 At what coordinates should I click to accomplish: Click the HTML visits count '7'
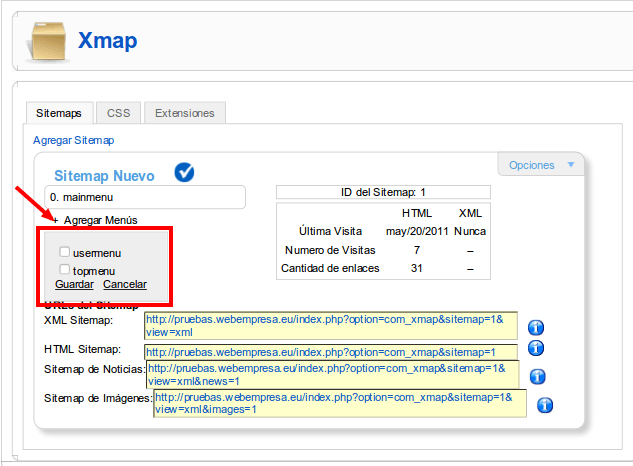click(417, 250)
